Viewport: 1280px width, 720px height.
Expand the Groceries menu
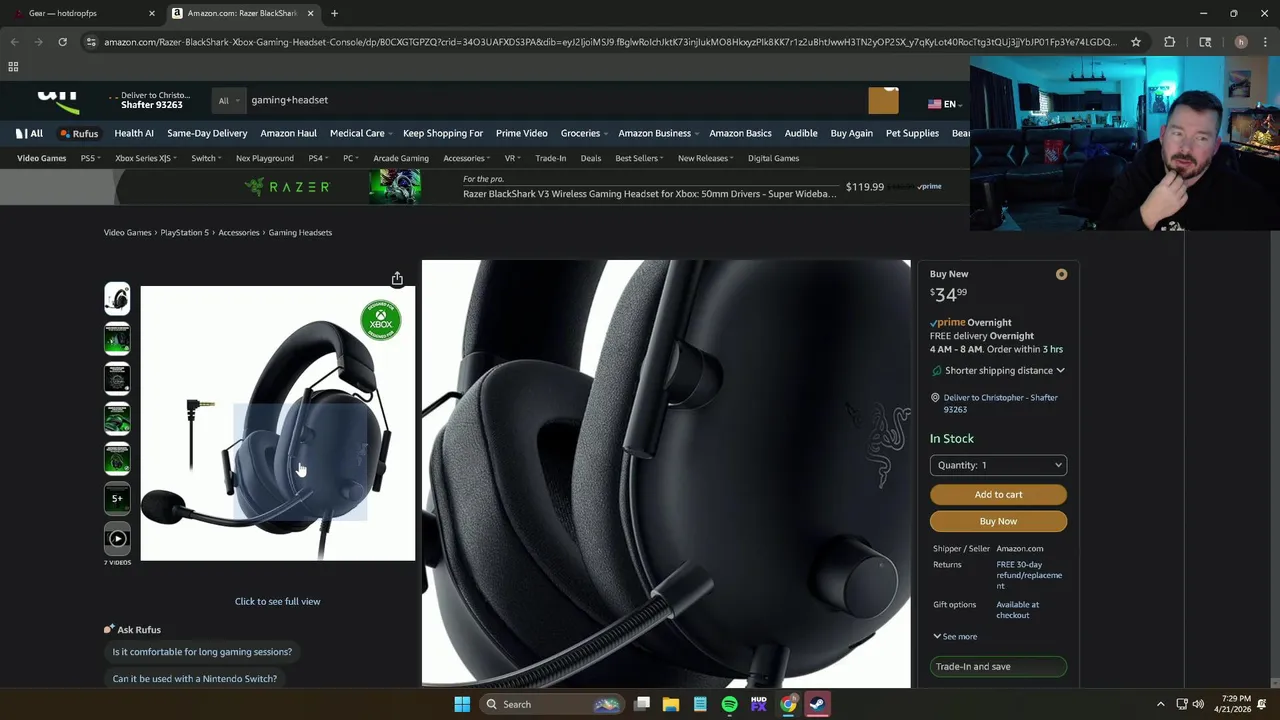pyautogui.click(x=584, y=133)
